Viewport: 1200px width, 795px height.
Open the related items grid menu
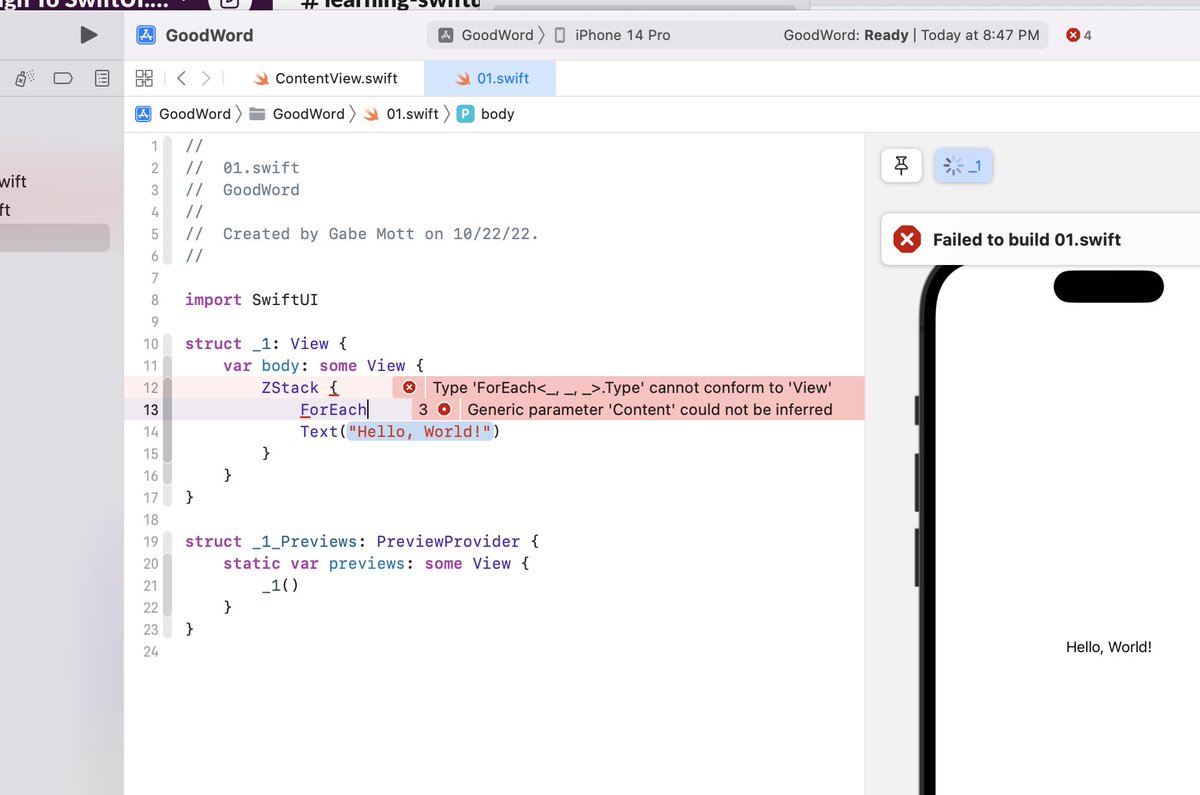[144, 78]
